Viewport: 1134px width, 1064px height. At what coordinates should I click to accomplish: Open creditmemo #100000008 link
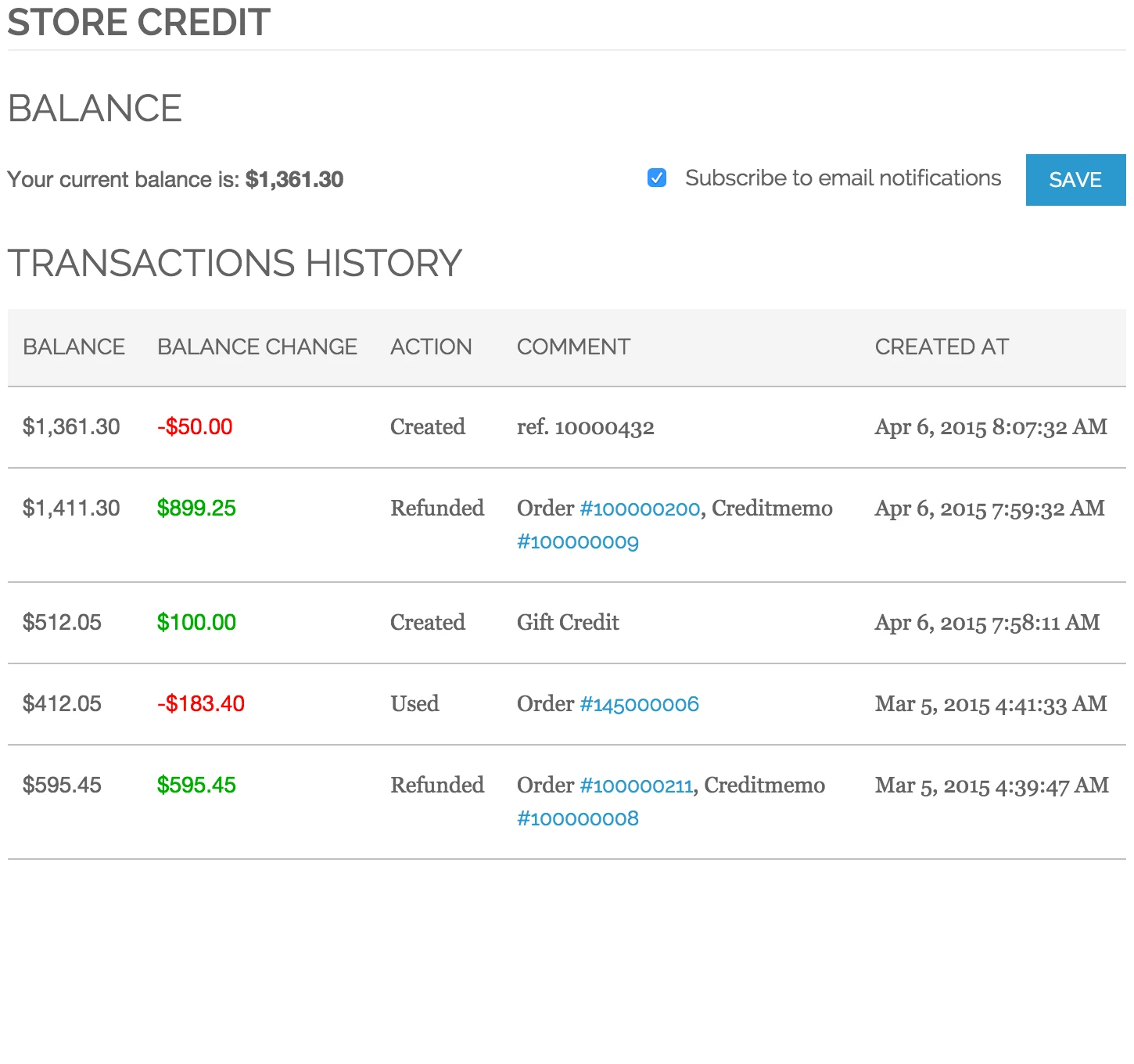tap(578, 818)
